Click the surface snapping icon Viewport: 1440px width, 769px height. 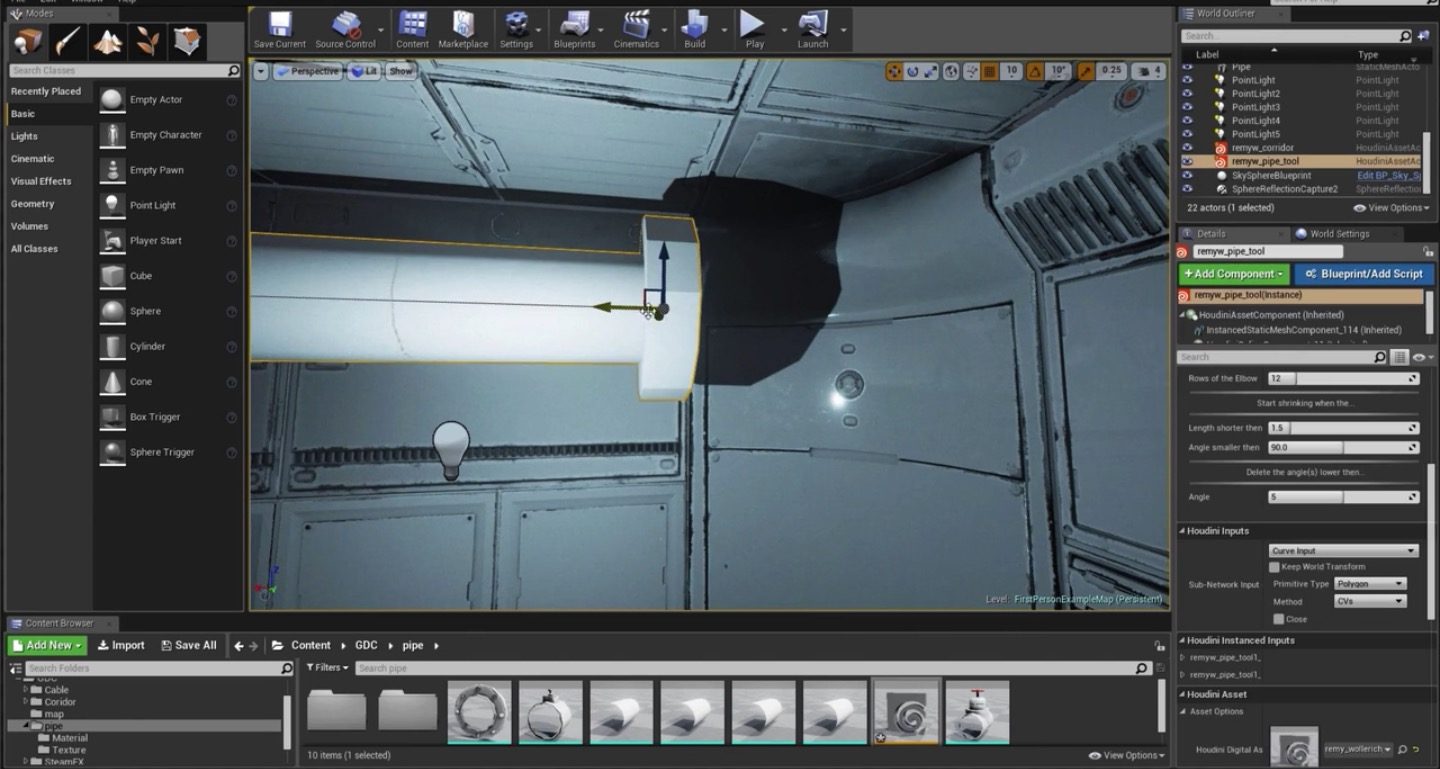(970, 71)
